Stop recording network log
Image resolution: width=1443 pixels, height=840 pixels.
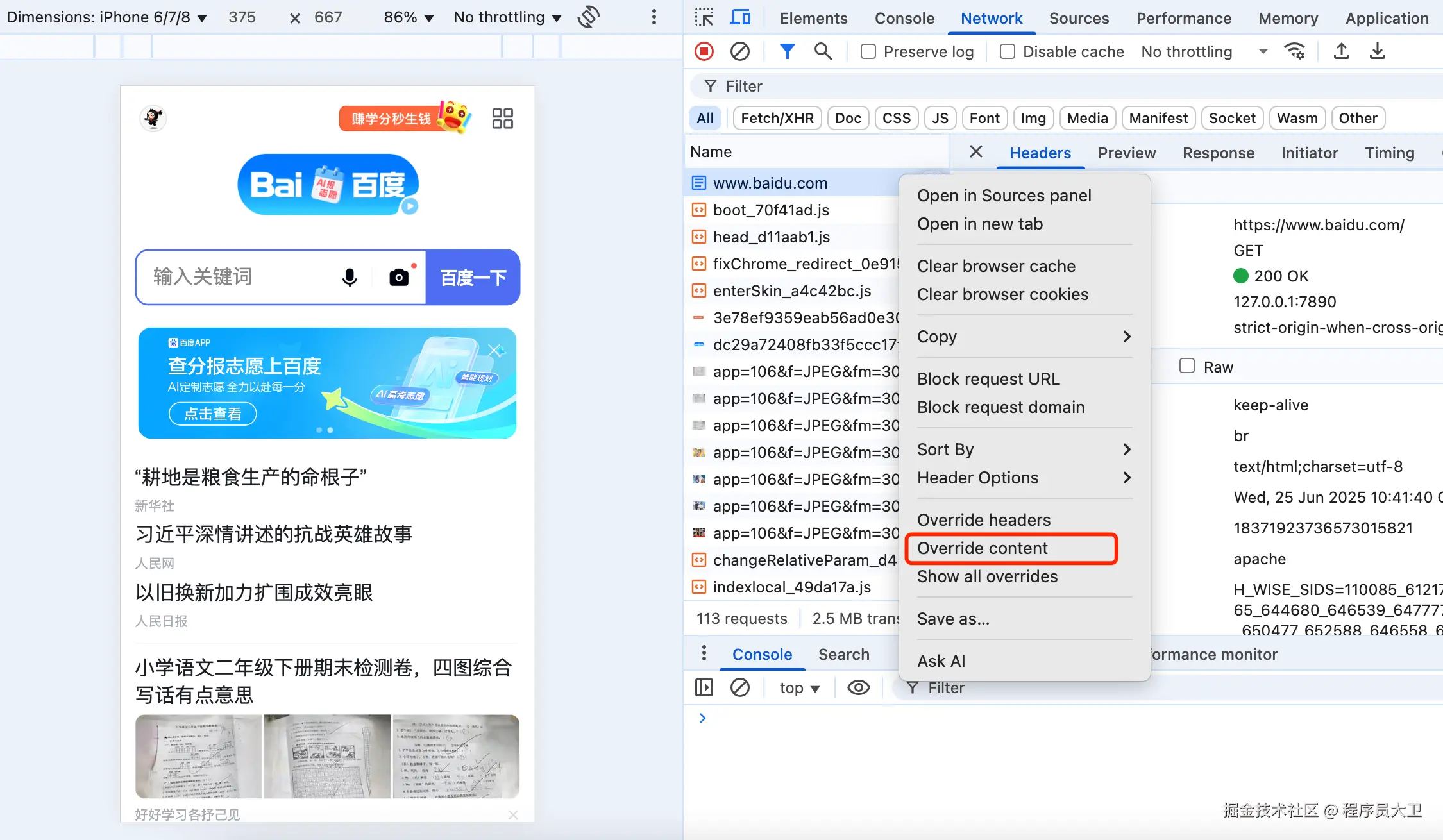coord(704,51)
